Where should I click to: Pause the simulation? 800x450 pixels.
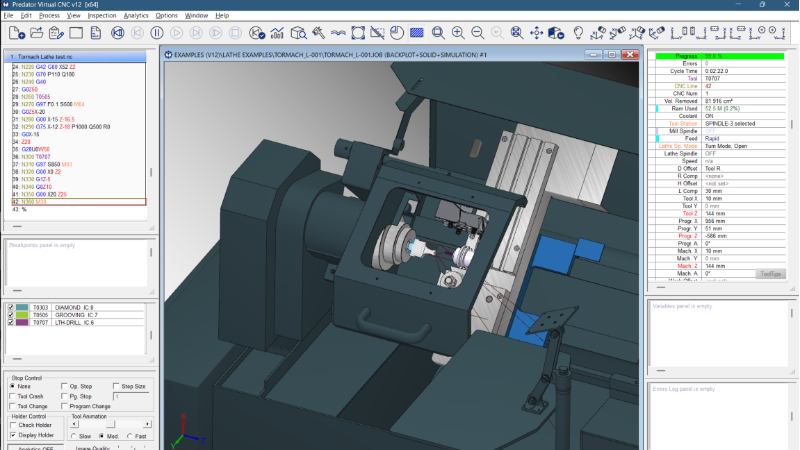point(157,33)
